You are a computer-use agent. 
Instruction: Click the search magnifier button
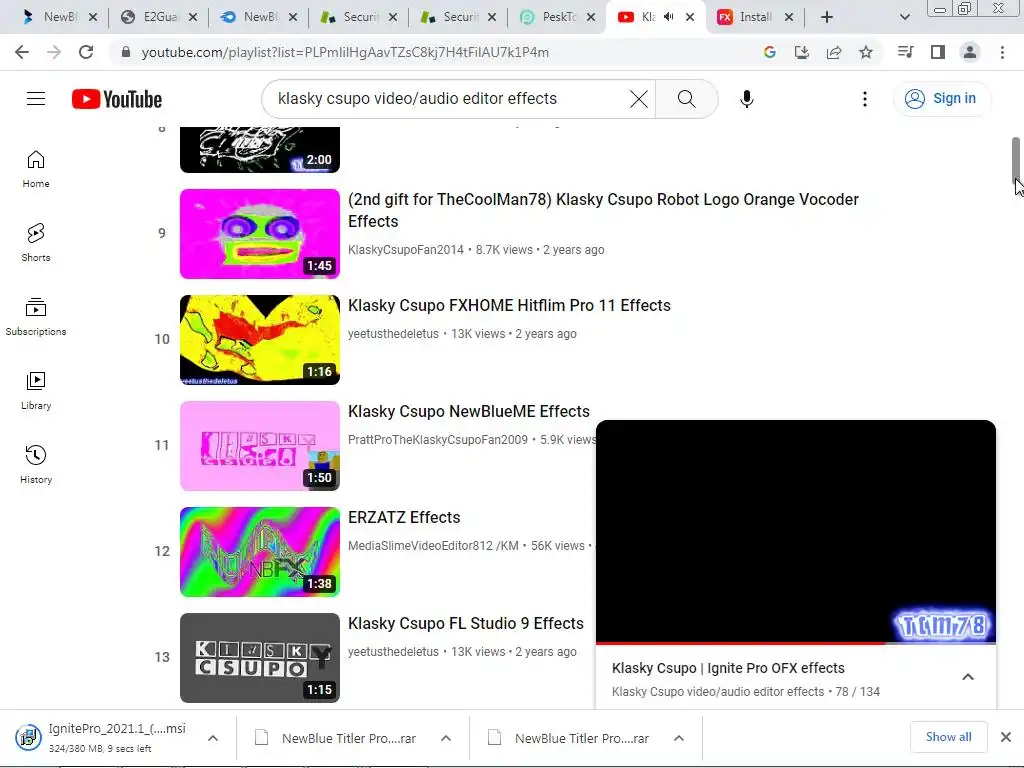686,99
